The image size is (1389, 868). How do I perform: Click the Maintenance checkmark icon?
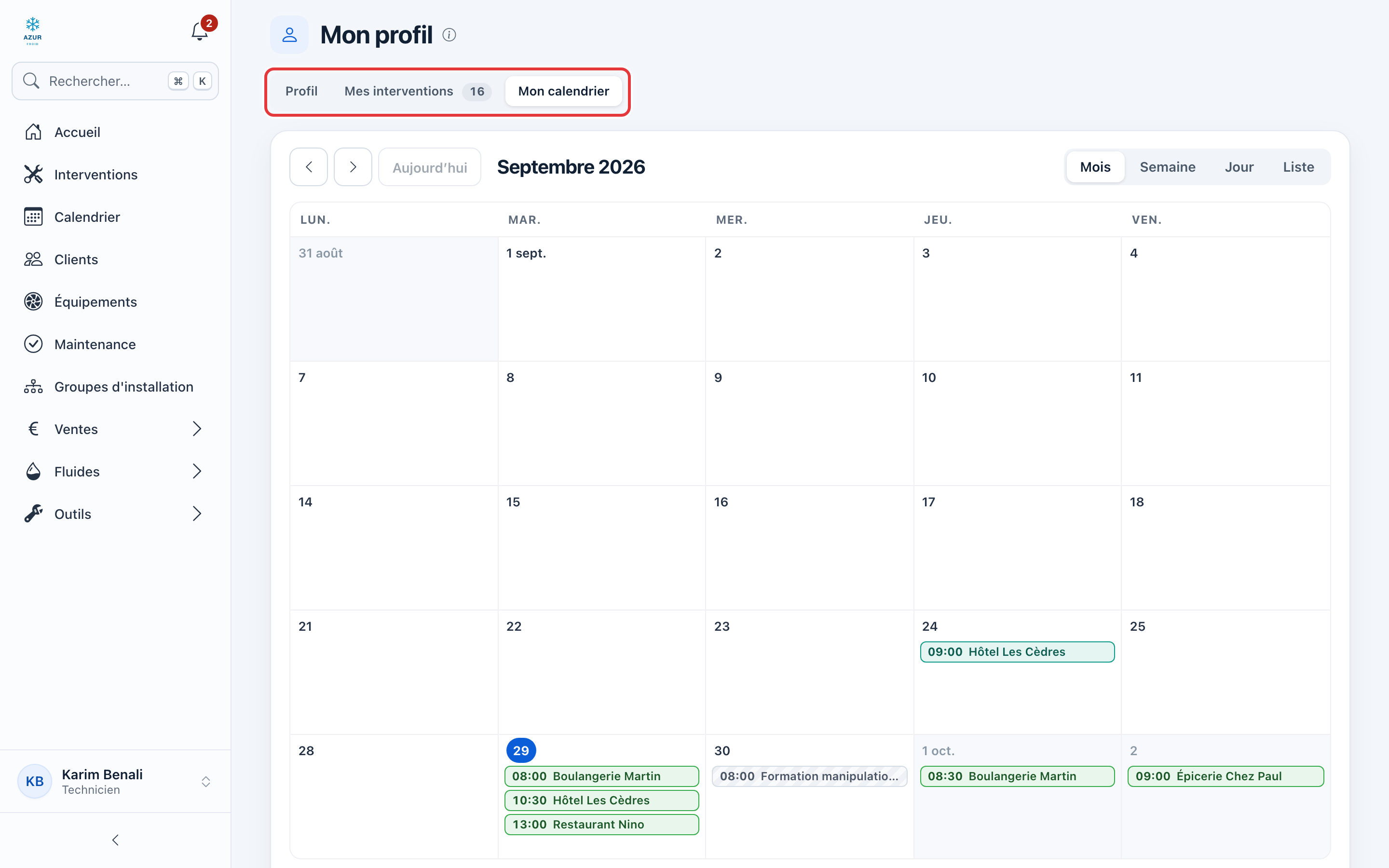coord(33,344)
